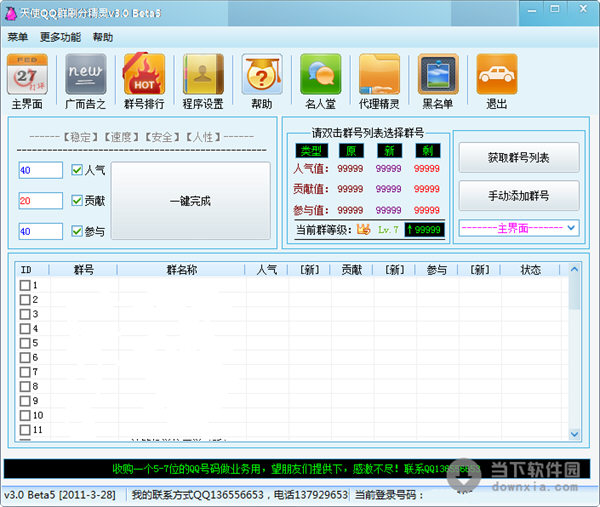
Task: Open the 菜单 menu
Action: coord(18,37)
